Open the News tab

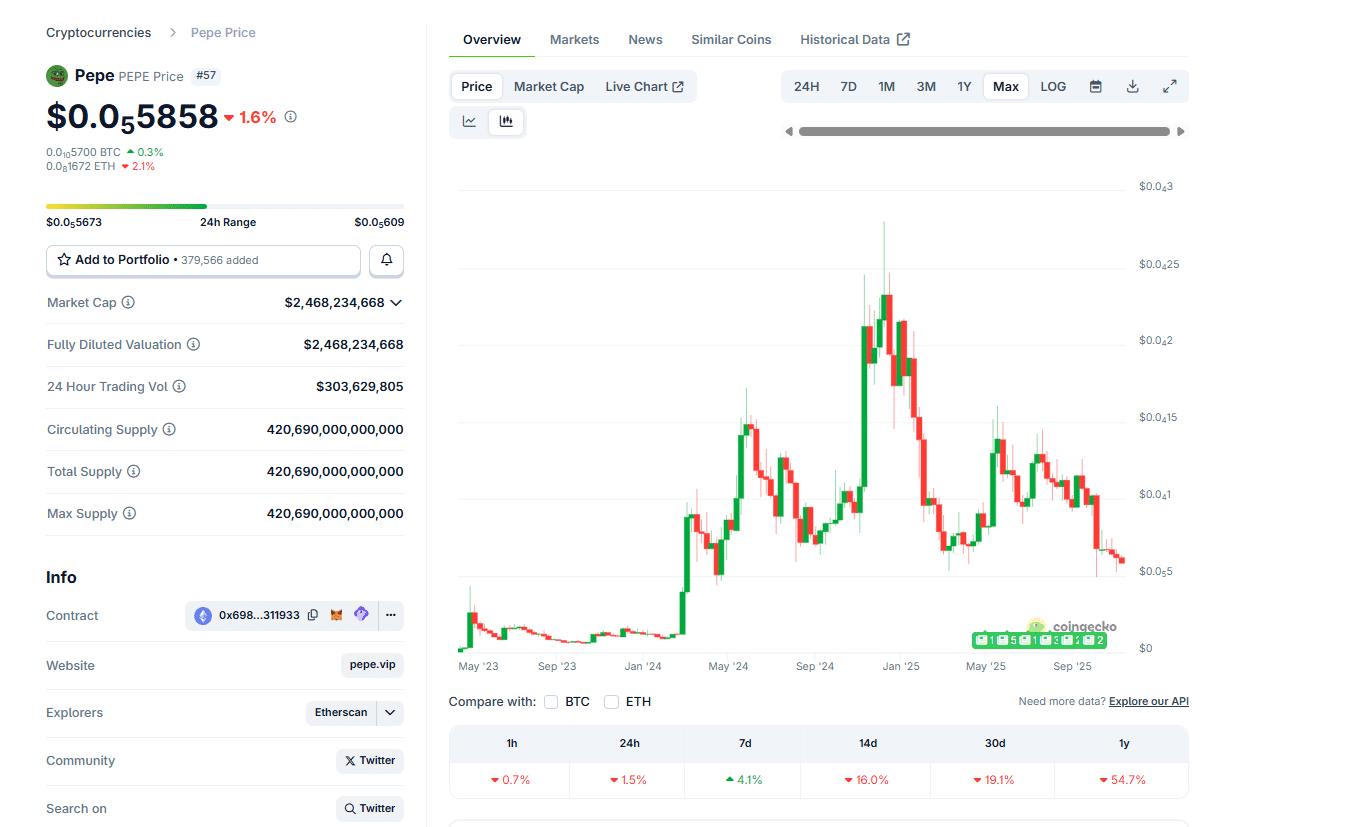645,39
